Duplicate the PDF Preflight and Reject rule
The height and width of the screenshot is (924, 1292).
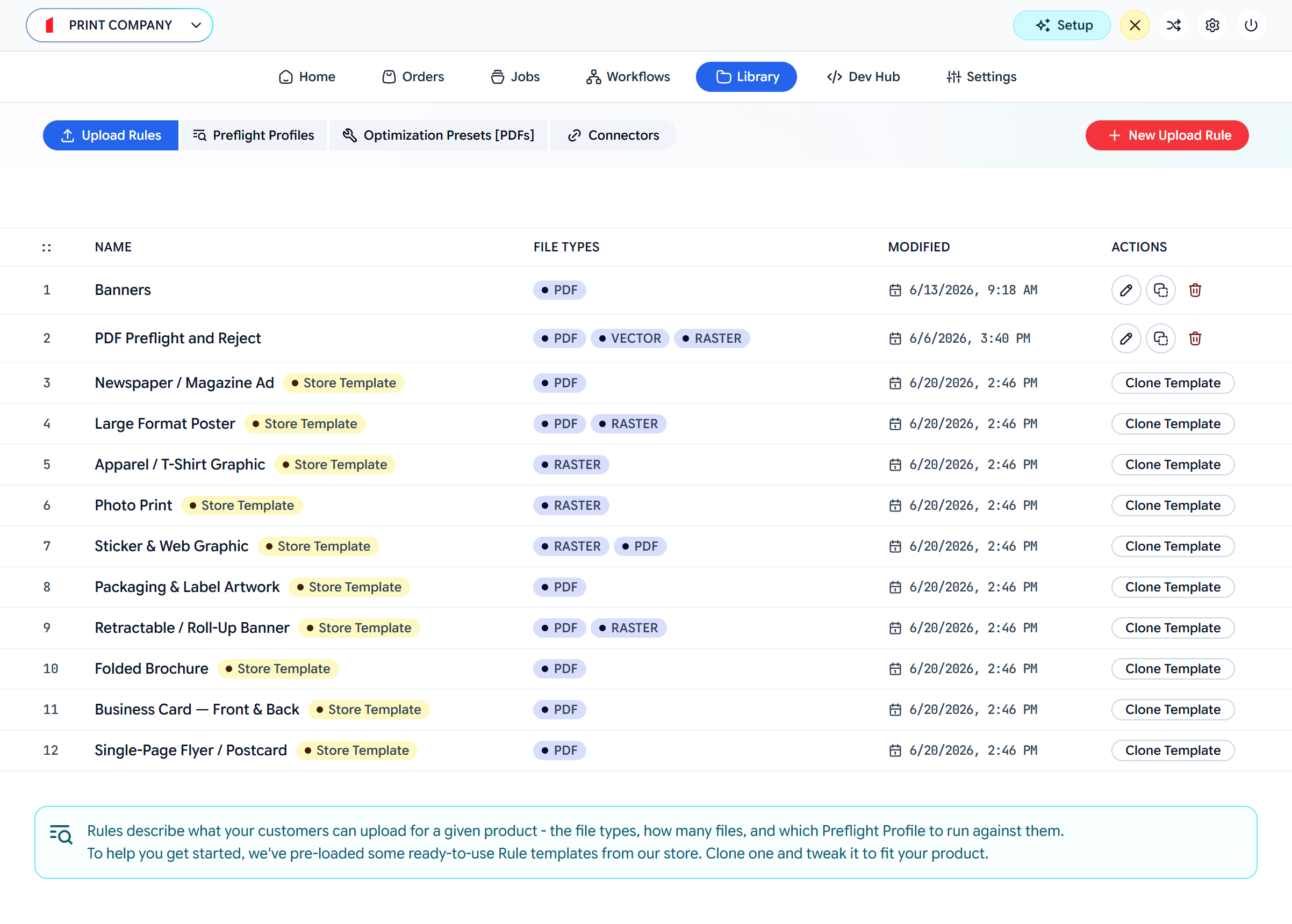(1160, 338)
